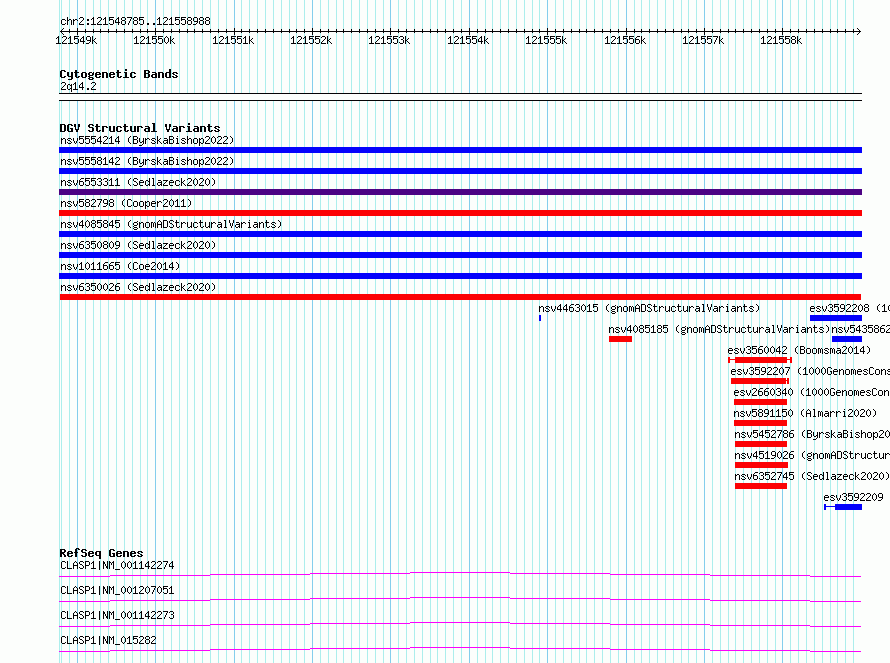This screenshot has width=890, height=663.
Task: Open the nsv5558142 (ByrskaBishop2022) label
Action: (x=147, y=161)
